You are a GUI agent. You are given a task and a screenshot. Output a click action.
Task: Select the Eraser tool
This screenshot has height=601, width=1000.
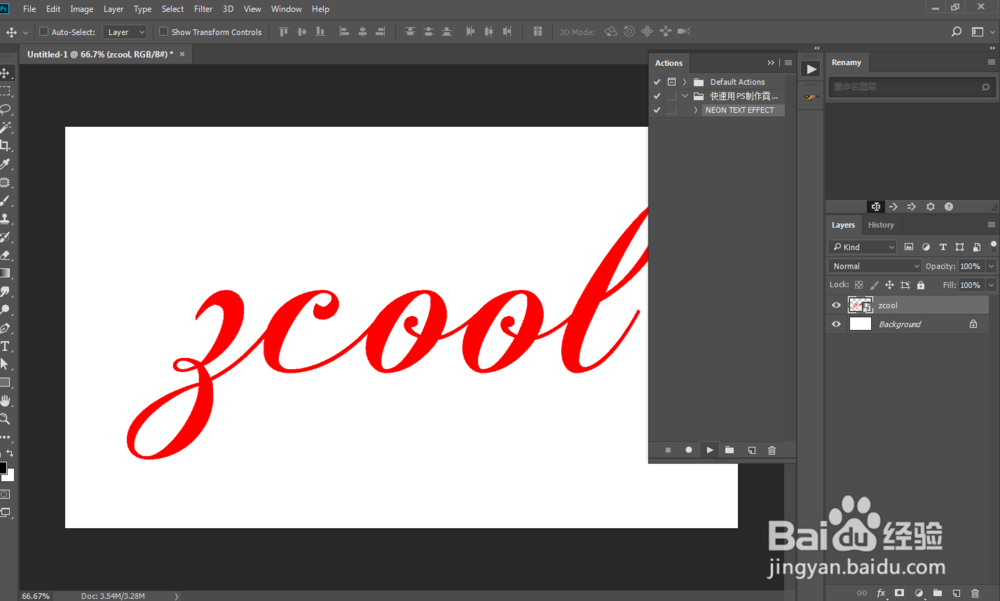click(5, 255)
